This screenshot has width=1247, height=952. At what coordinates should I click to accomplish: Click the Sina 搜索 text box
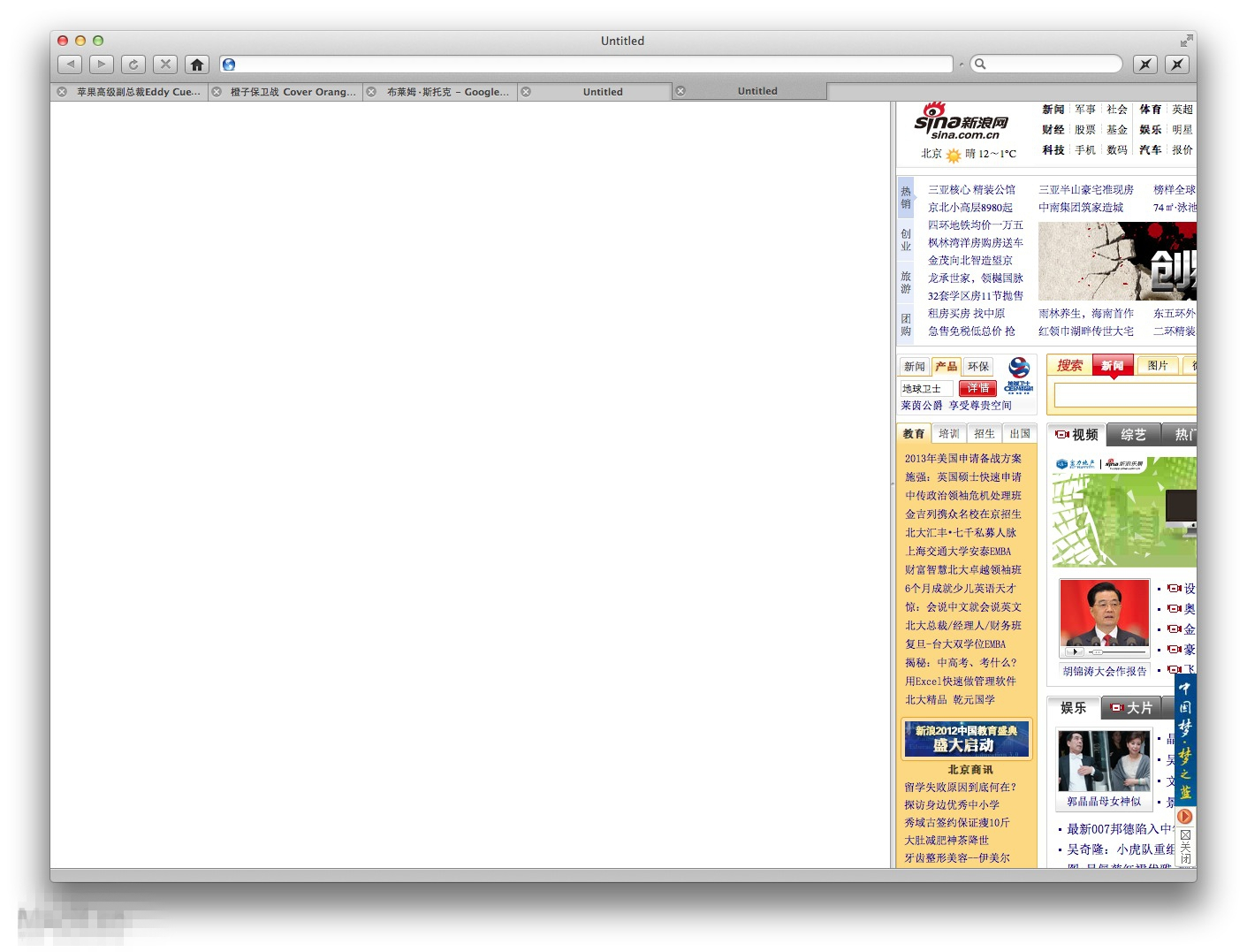tap(1125, 395)
